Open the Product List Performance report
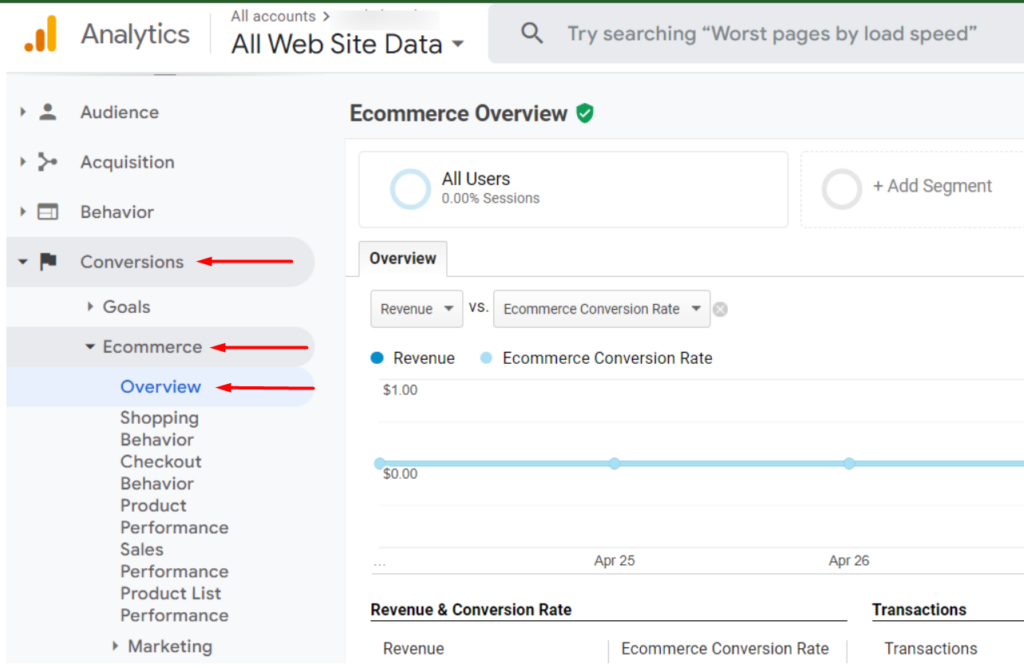This screenshot has height=668, width=1024. tap(174, 604)
